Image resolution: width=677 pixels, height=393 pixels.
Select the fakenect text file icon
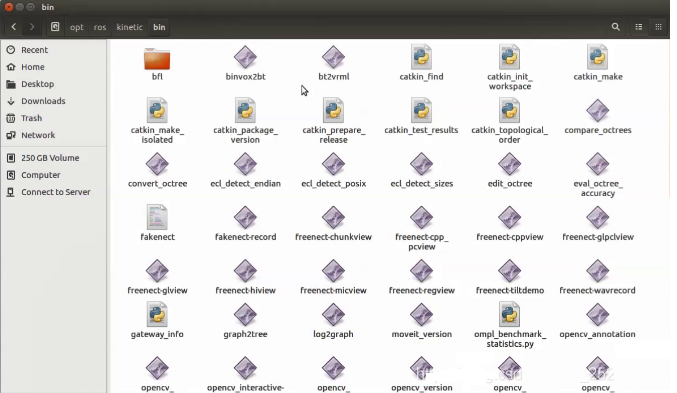pyautogui.click(x=157, y=217)
